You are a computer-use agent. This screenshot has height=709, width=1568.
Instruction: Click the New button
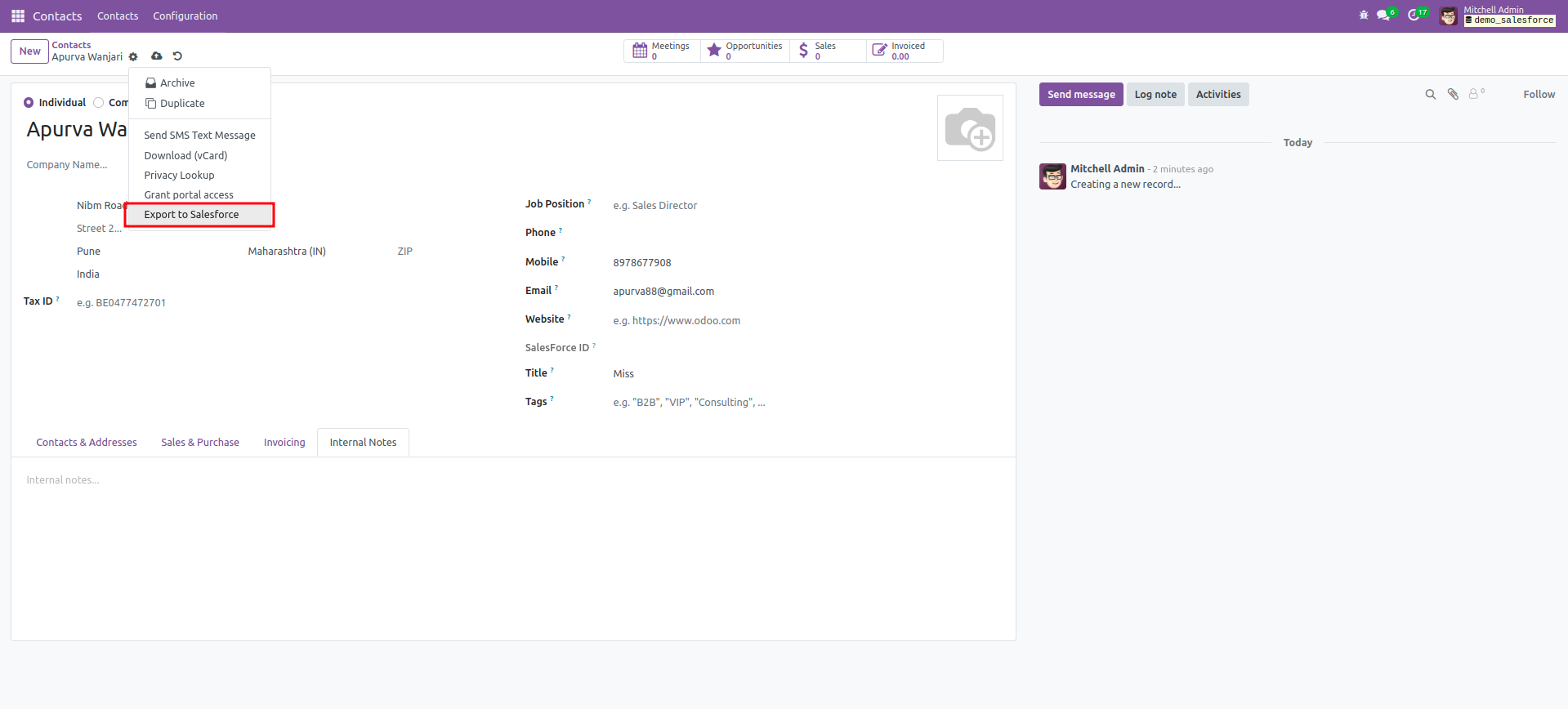(29, 51)
